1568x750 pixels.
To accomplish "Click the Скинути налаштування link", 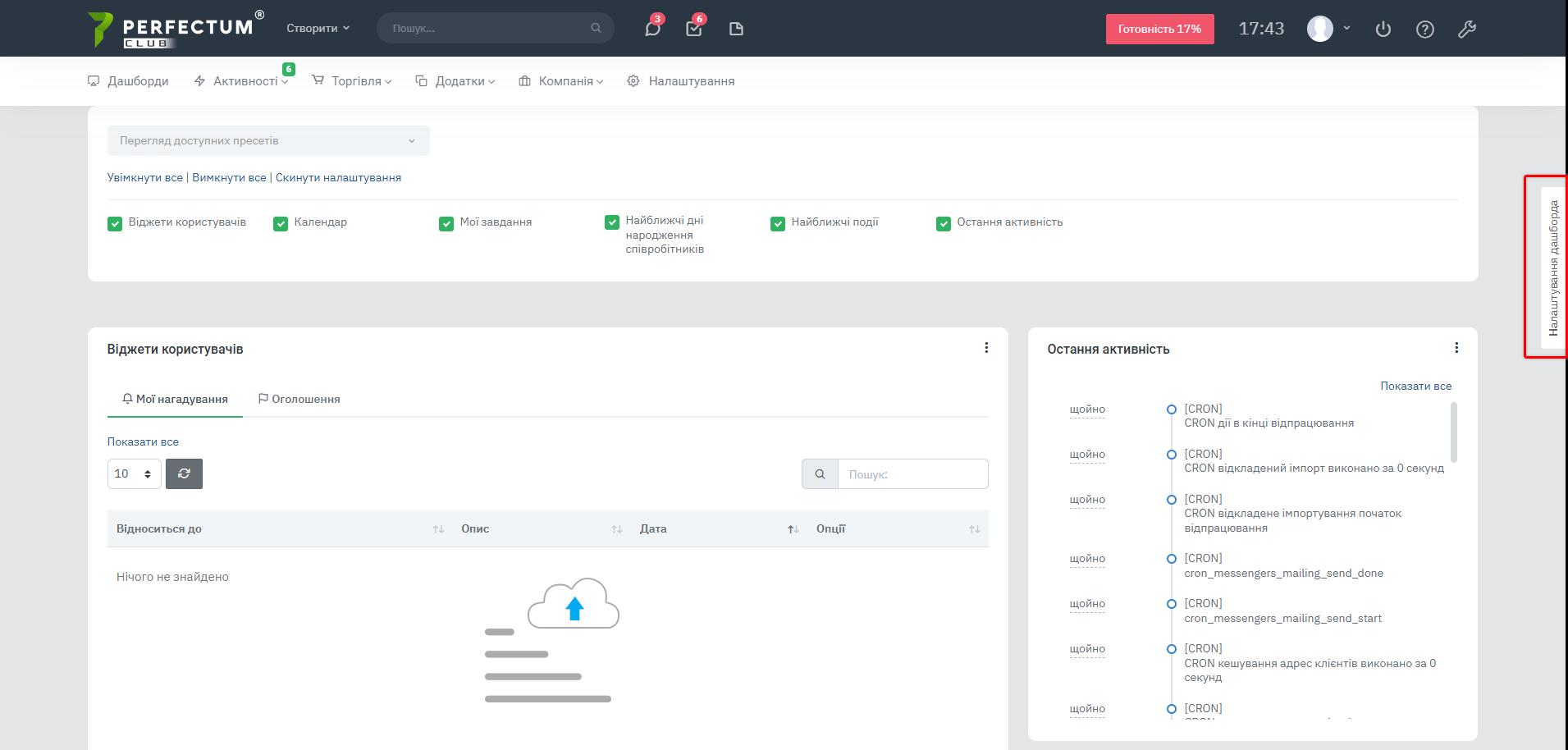I will point(338,177).
